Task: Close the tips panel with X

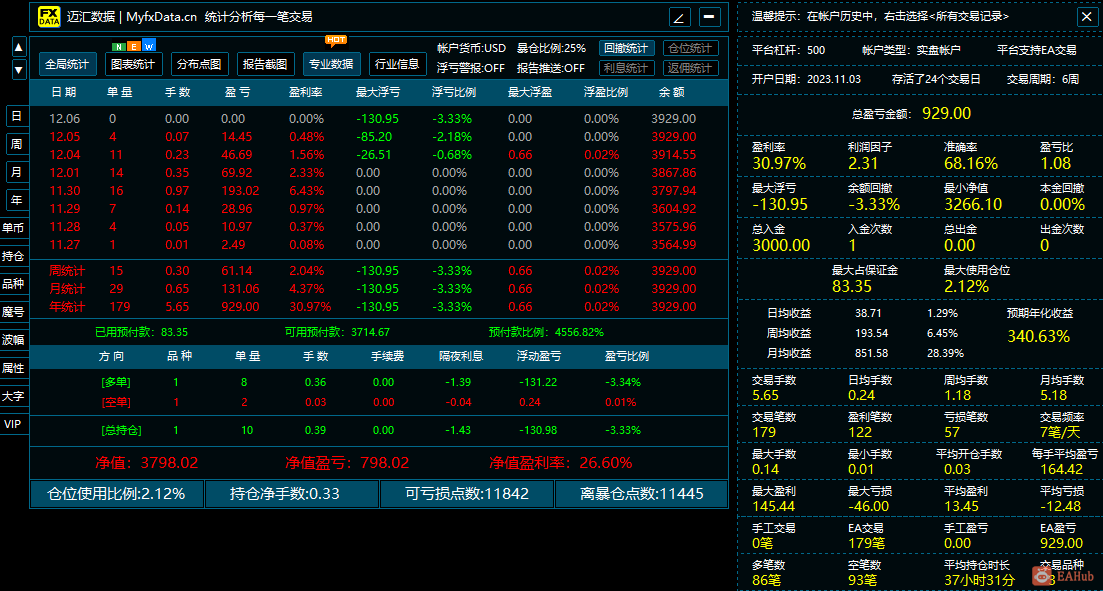Action: [x=1084, y=17]
